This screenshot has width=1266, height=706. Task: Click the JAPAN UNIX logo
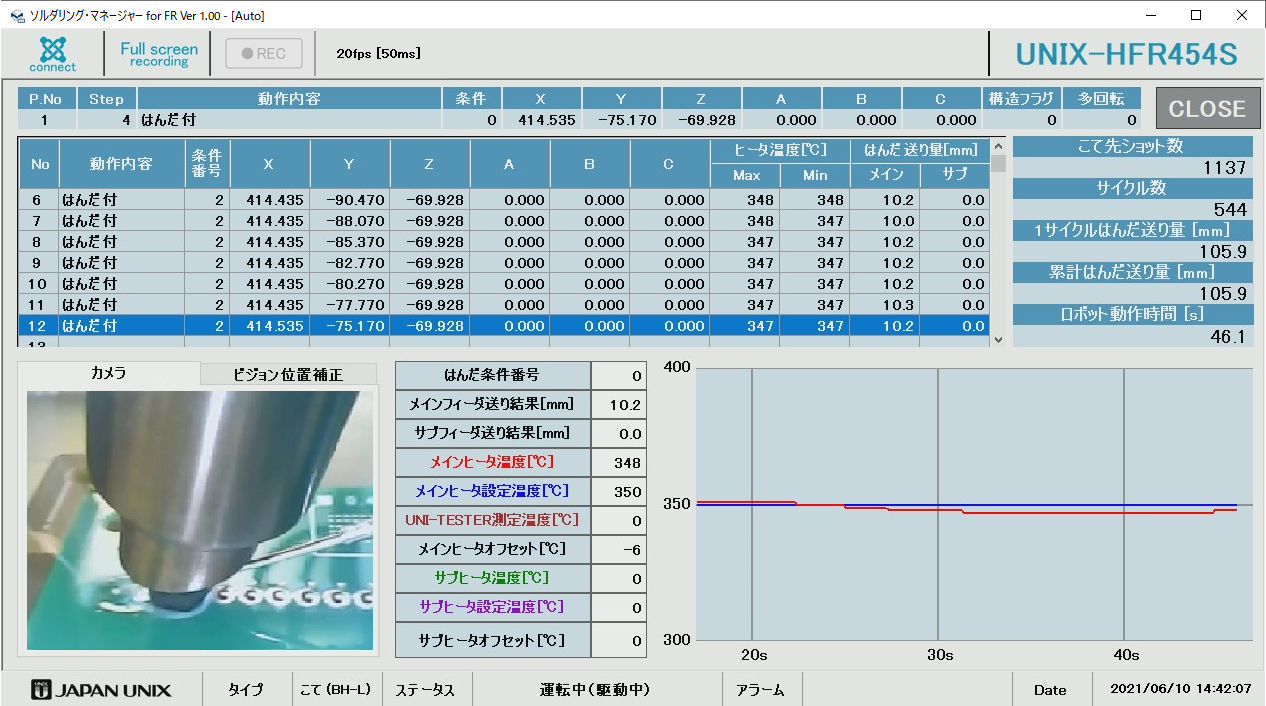click(102, 690)
